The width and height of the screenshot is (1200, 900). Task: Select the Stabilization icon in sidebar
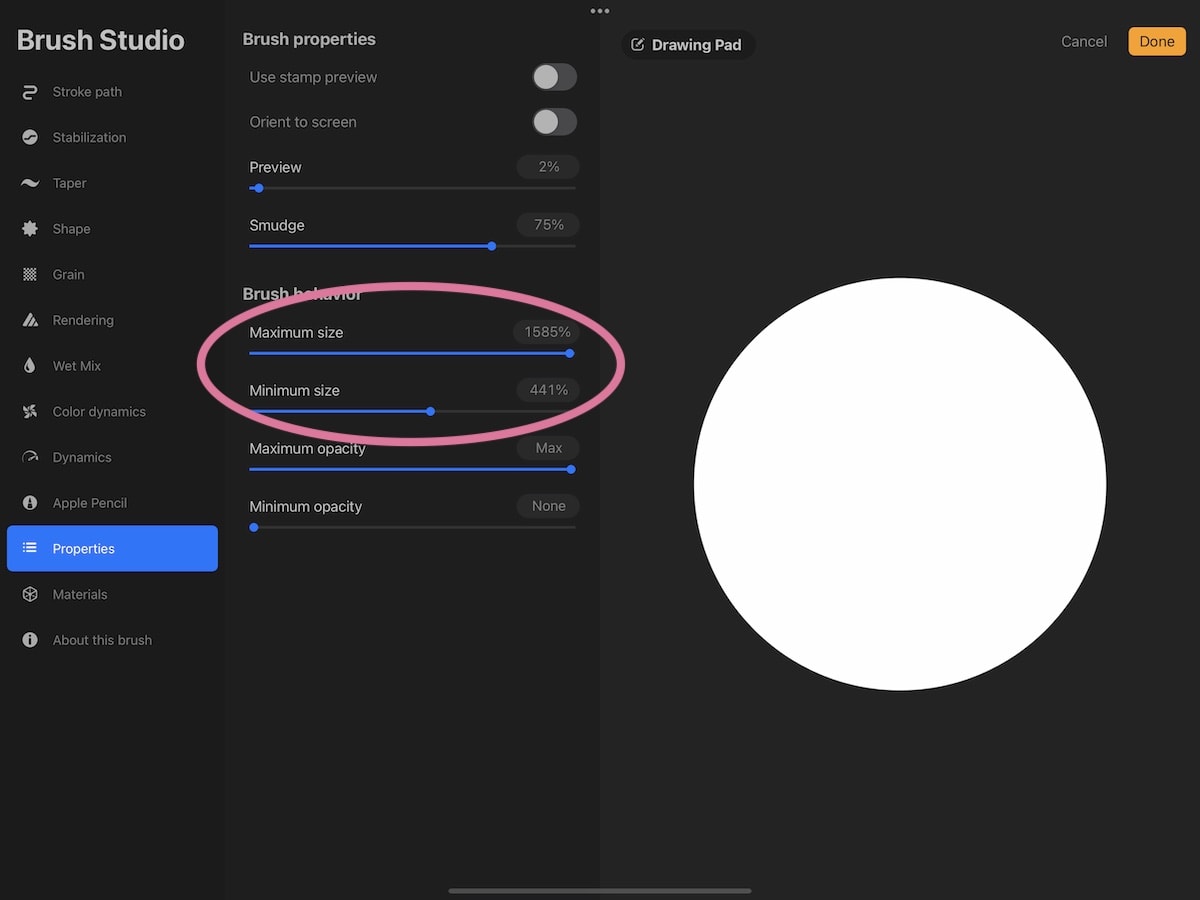point(30,138)
